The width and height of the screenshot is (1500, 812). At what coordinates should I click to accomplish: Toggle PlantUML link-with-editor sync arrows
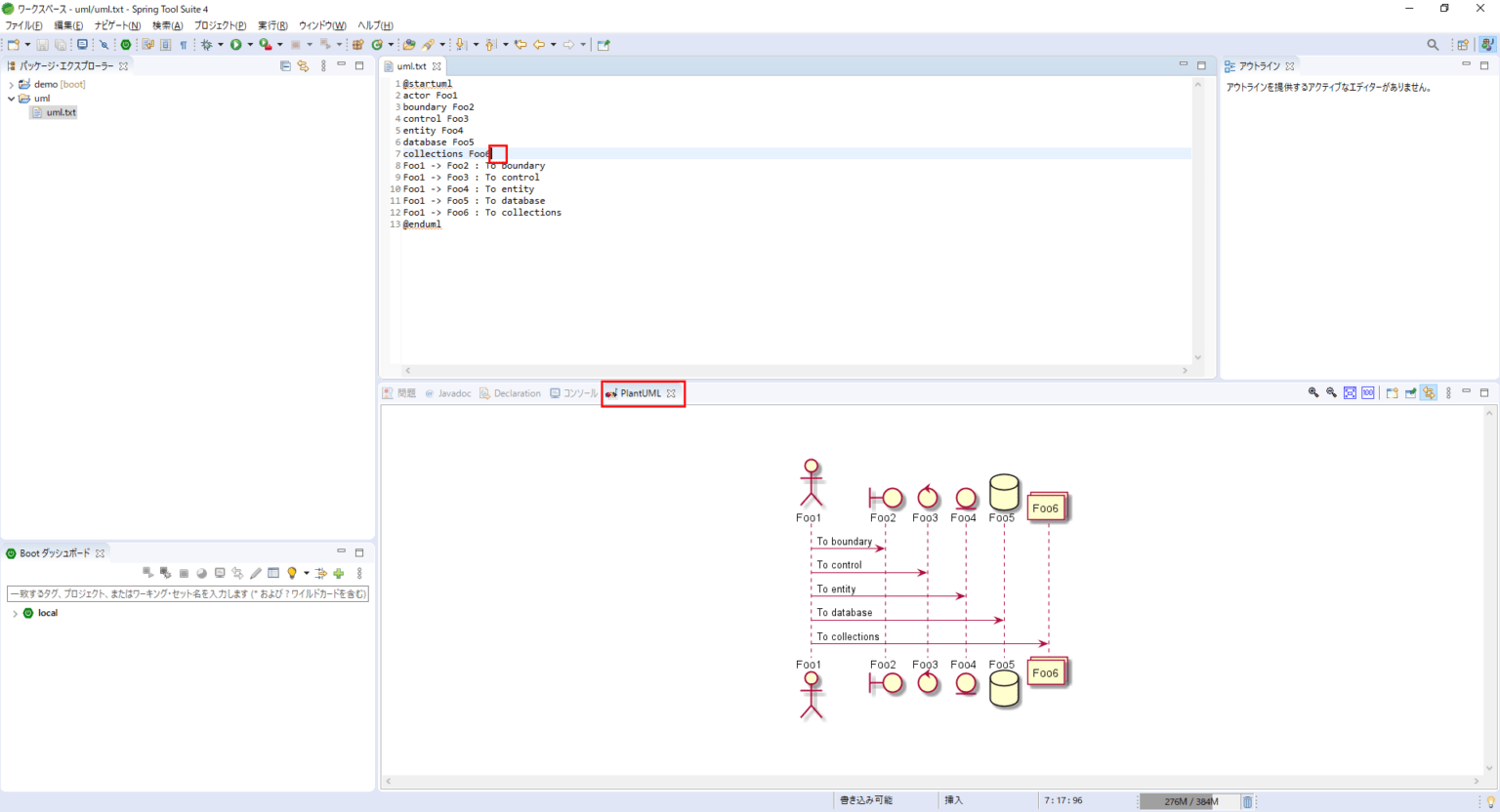[1429, 392]
